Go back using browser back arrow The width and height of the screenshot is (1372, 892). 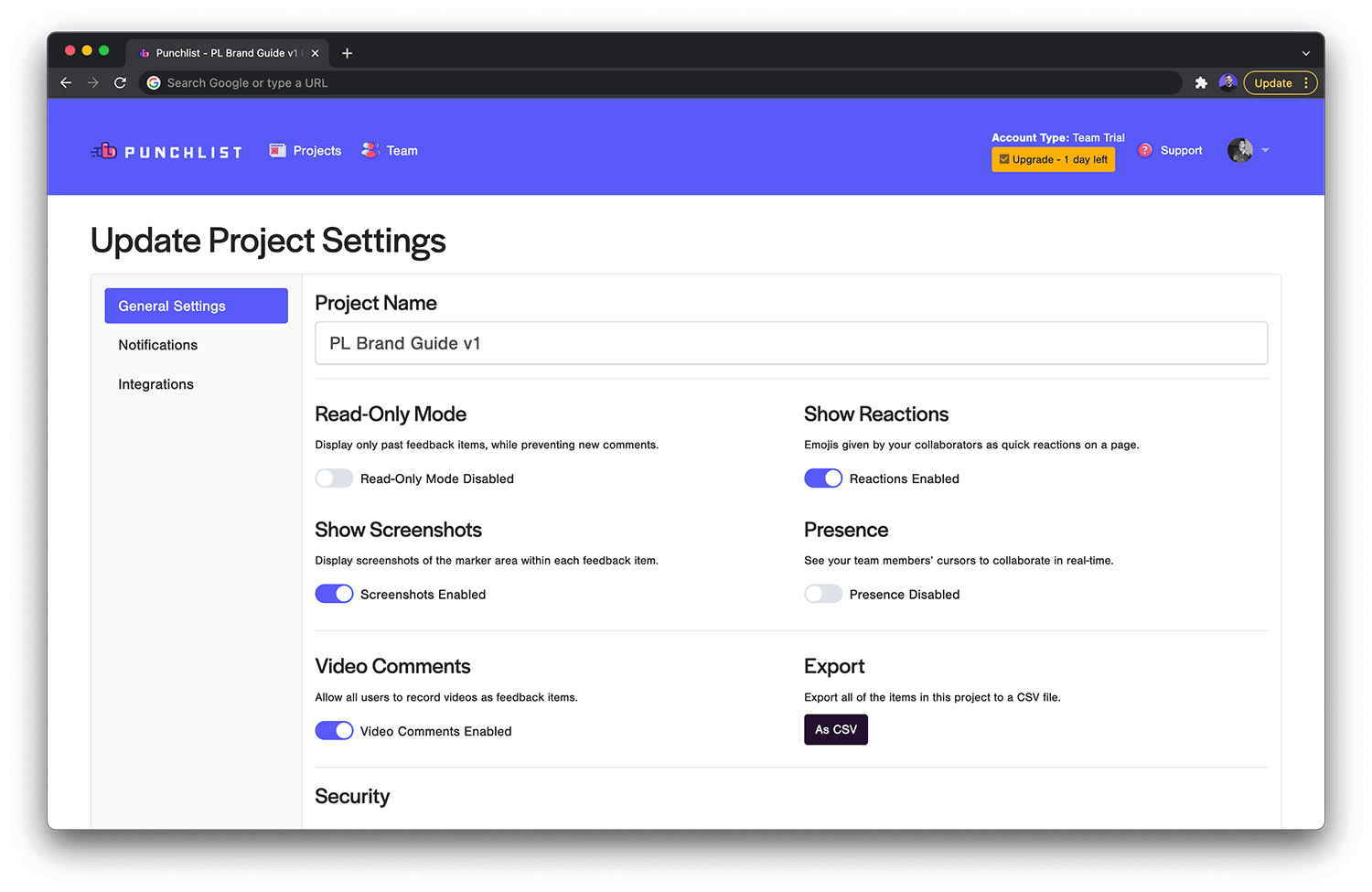[66, 83]
